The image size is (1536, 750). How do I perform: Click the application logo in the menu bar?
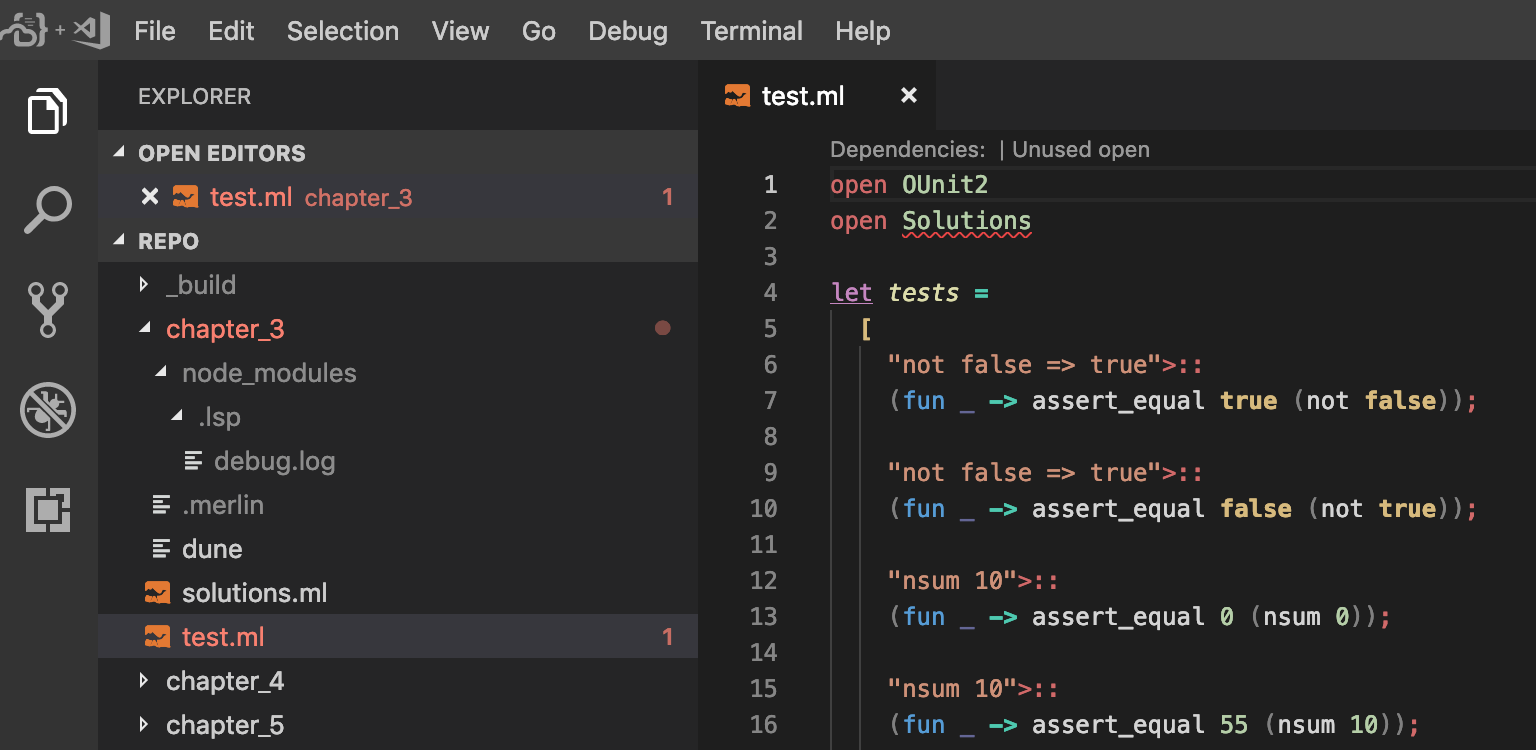pos(55,30)
